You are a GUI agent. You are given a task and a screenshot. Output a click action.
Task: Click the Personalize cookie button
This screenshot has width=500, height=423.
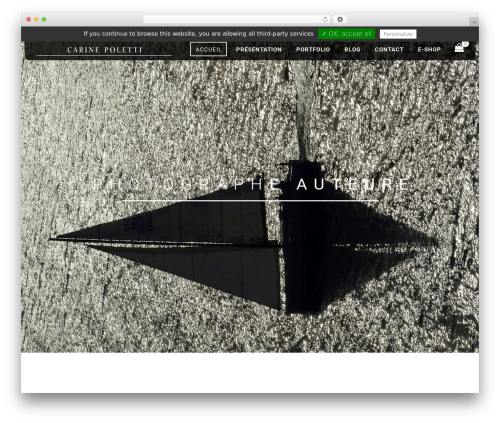[x=398, y=34]
